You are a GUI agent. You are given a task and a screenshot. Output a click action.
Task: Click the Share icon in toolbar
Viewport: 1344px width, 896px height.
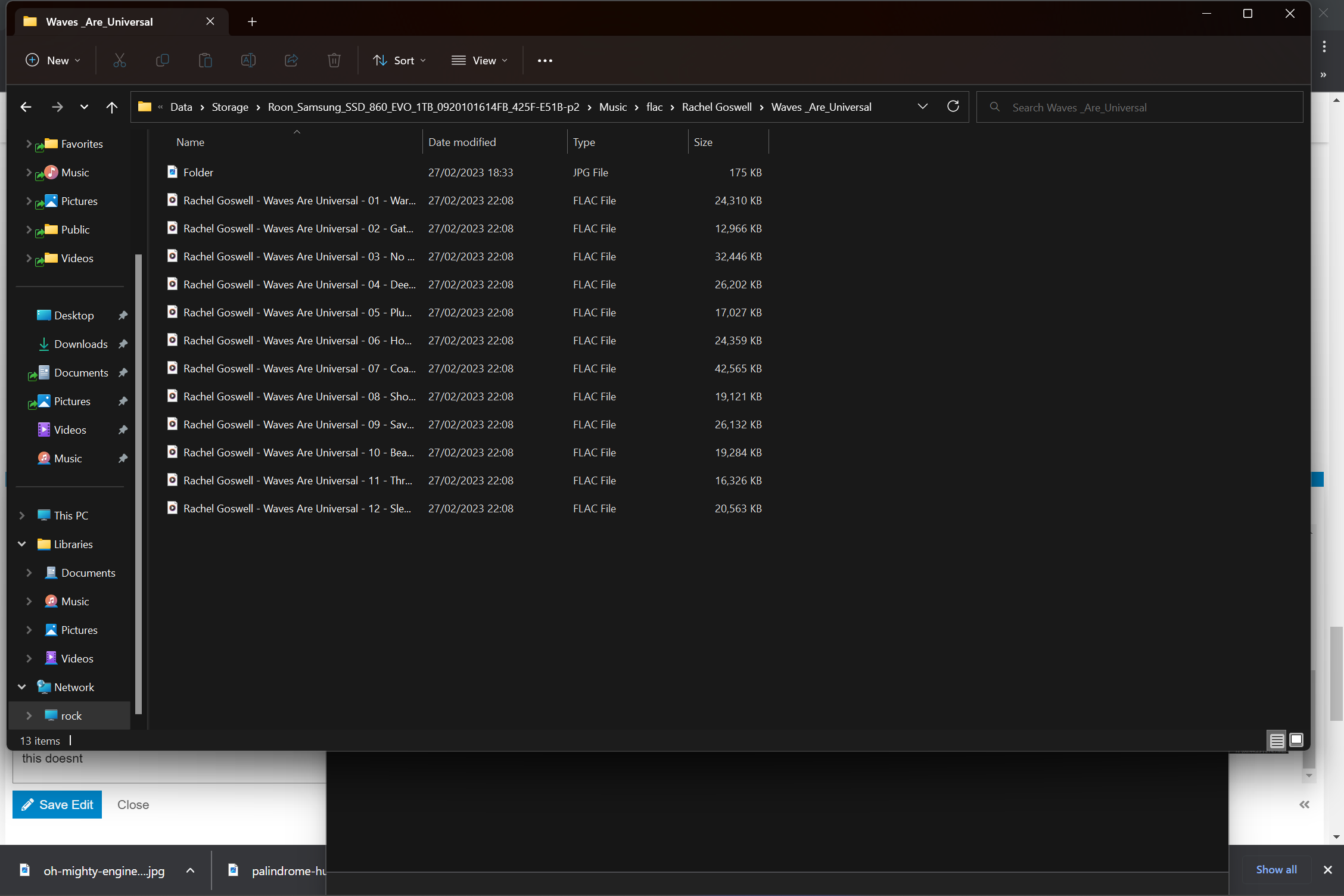click(x=291, y=60)
